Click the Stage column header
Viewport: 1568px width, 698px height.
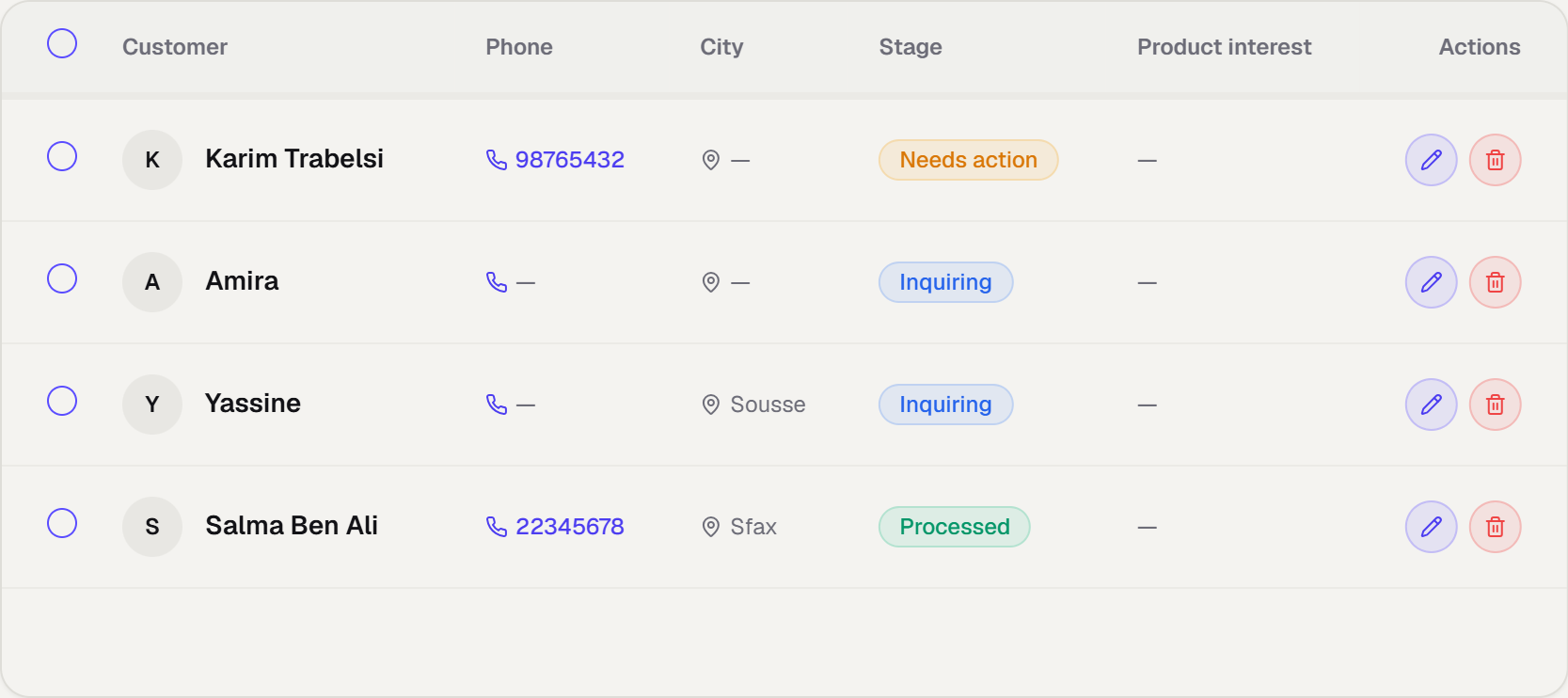911,47
